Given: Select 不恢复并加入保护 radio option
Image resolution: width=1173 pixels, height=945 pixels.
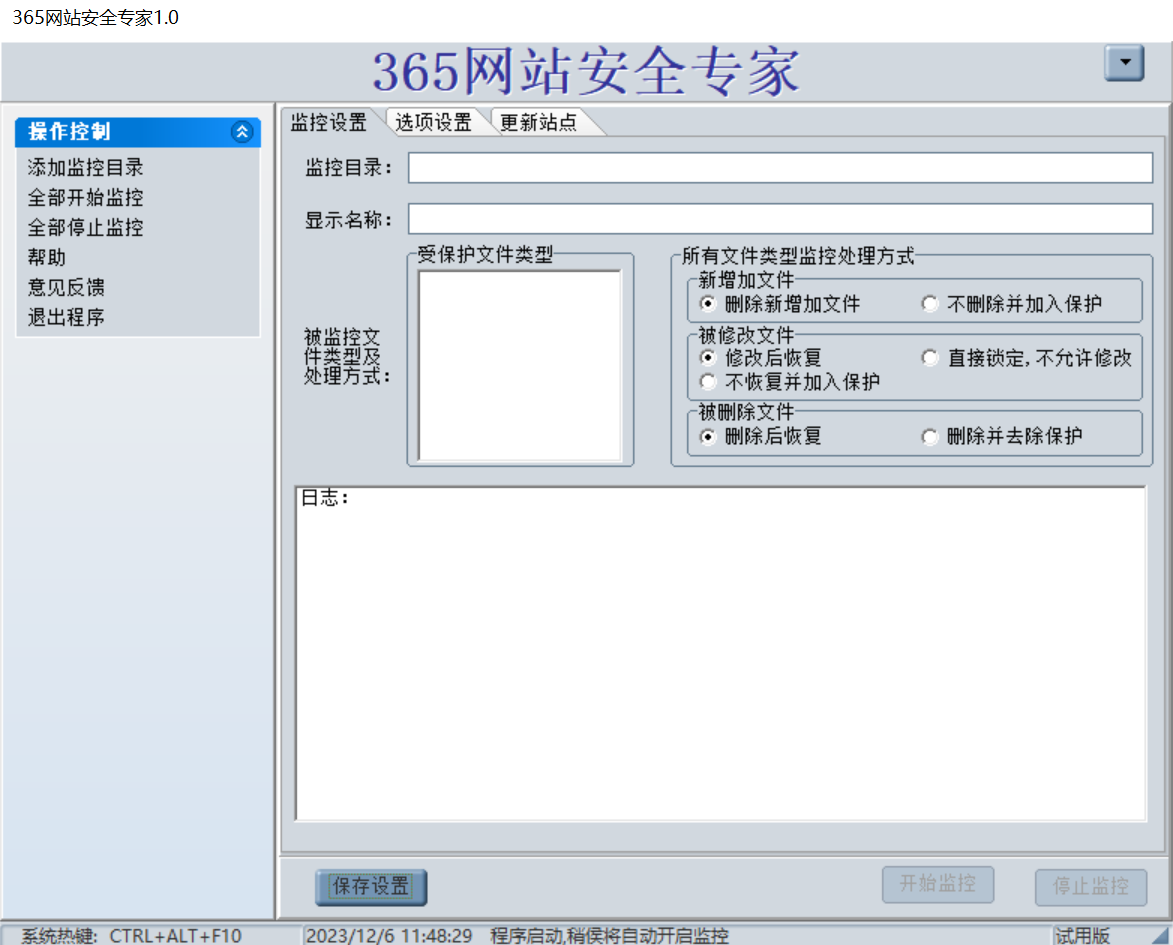Looking at the screenshot, I should click(x=790, y=382).
